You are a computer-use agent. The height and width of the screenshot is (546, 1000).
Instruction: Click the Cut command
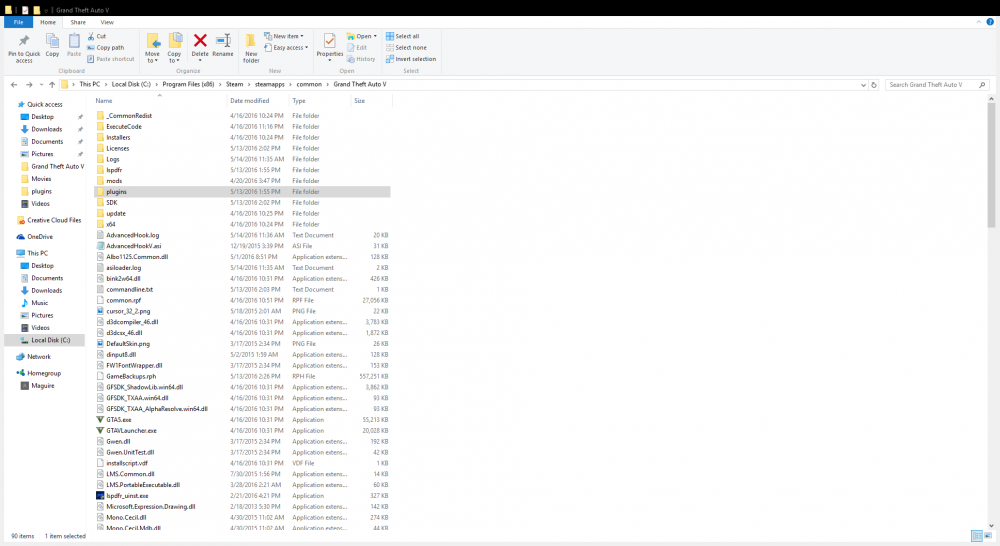pos(97,36)
